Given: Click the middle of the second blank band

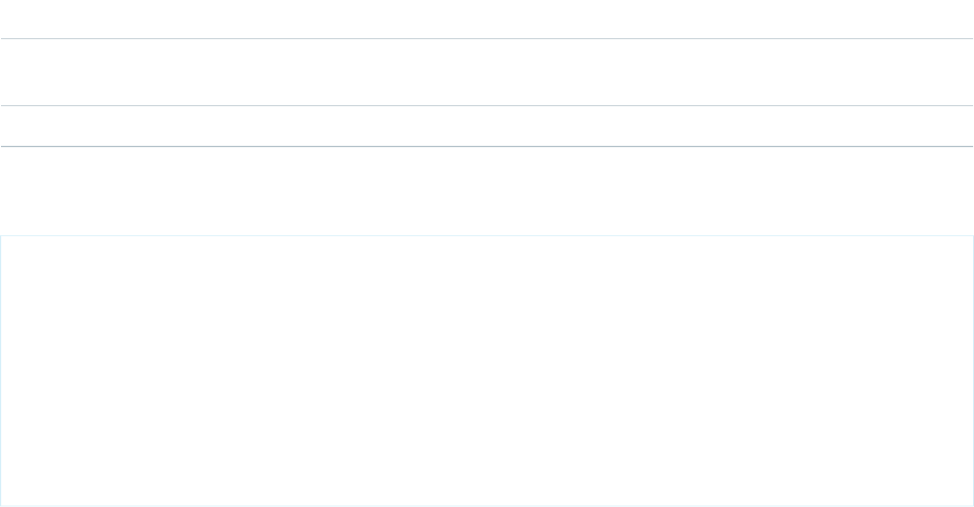Looking at the screenshot, I should click(x=487, y=72).
